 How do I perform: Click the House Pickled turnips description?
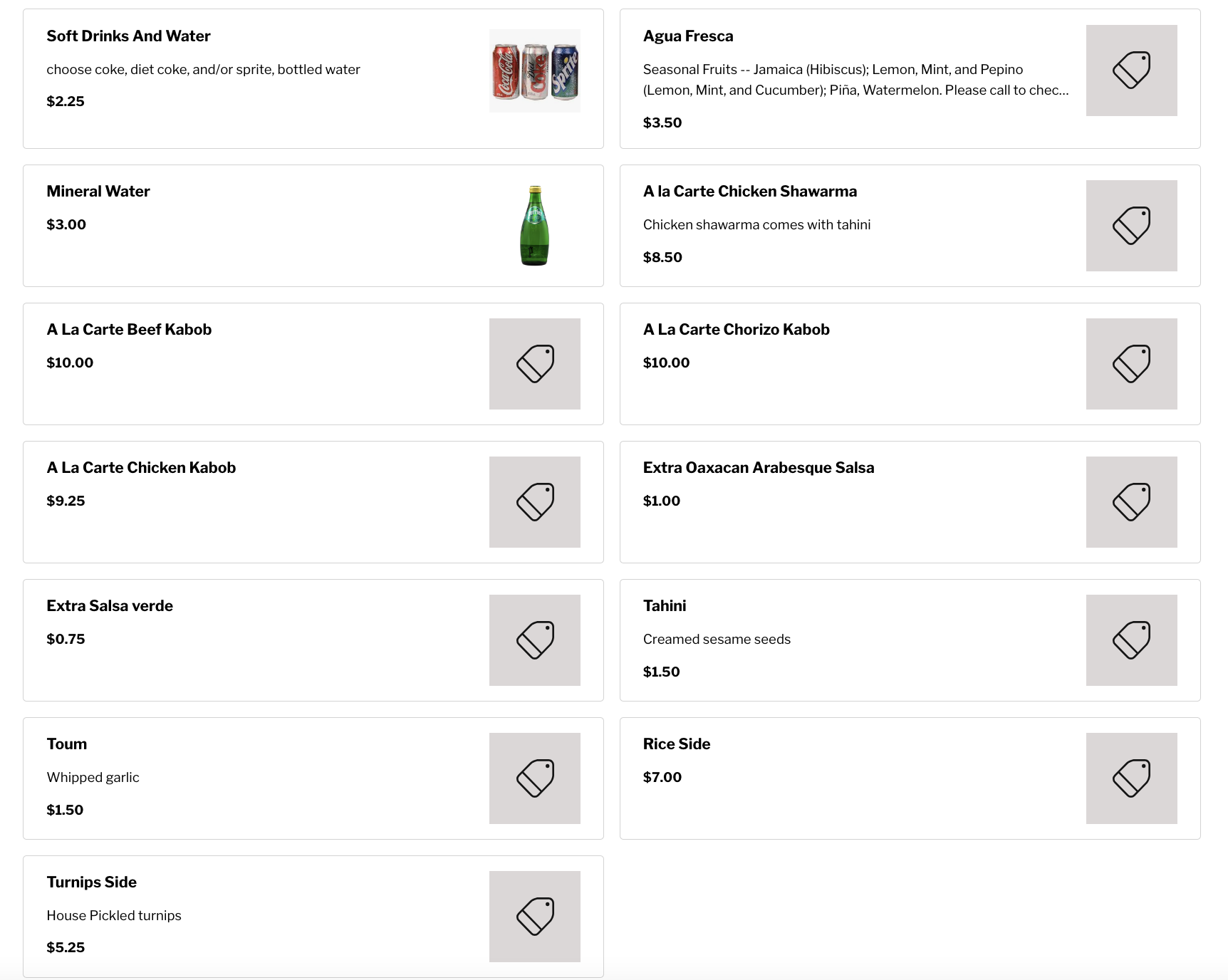114,915
